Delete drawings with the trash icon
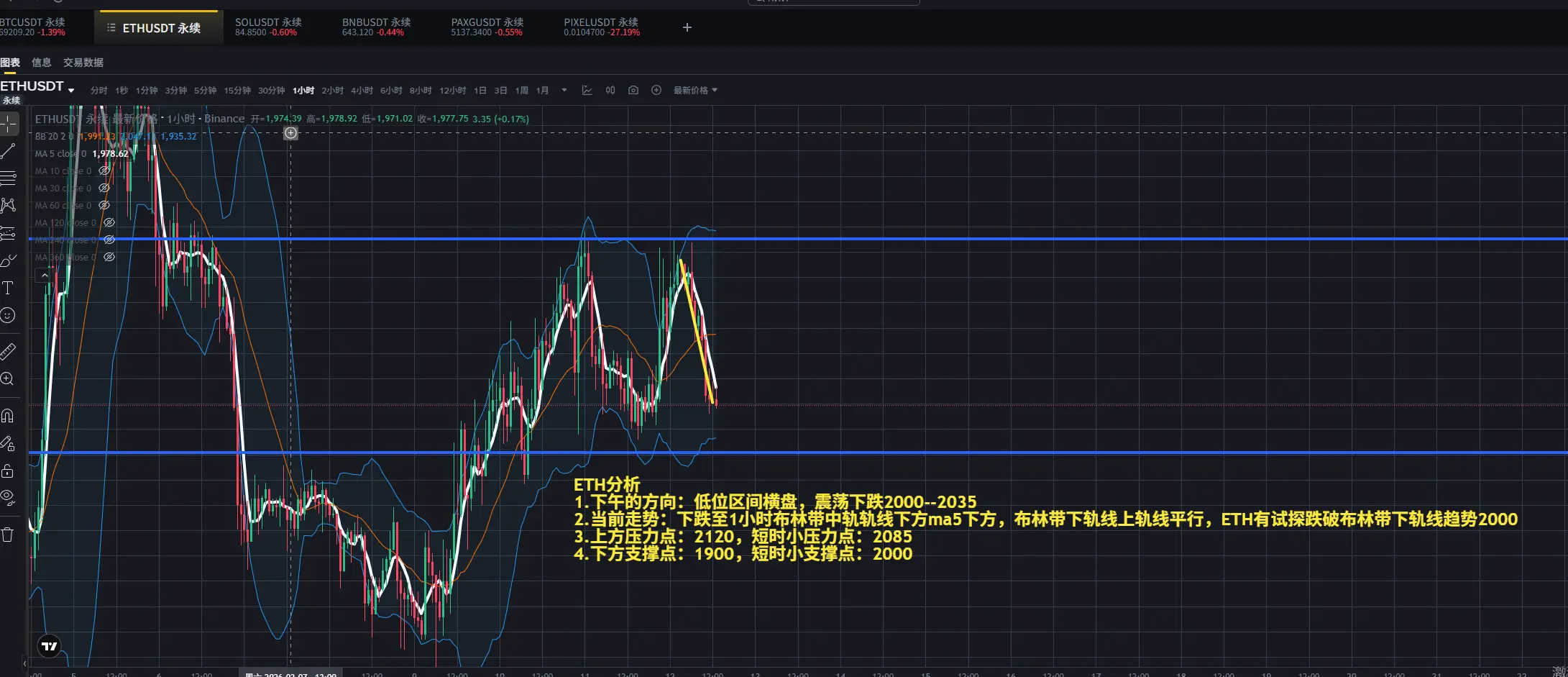 pyautogui.click(x=8, y=534)
